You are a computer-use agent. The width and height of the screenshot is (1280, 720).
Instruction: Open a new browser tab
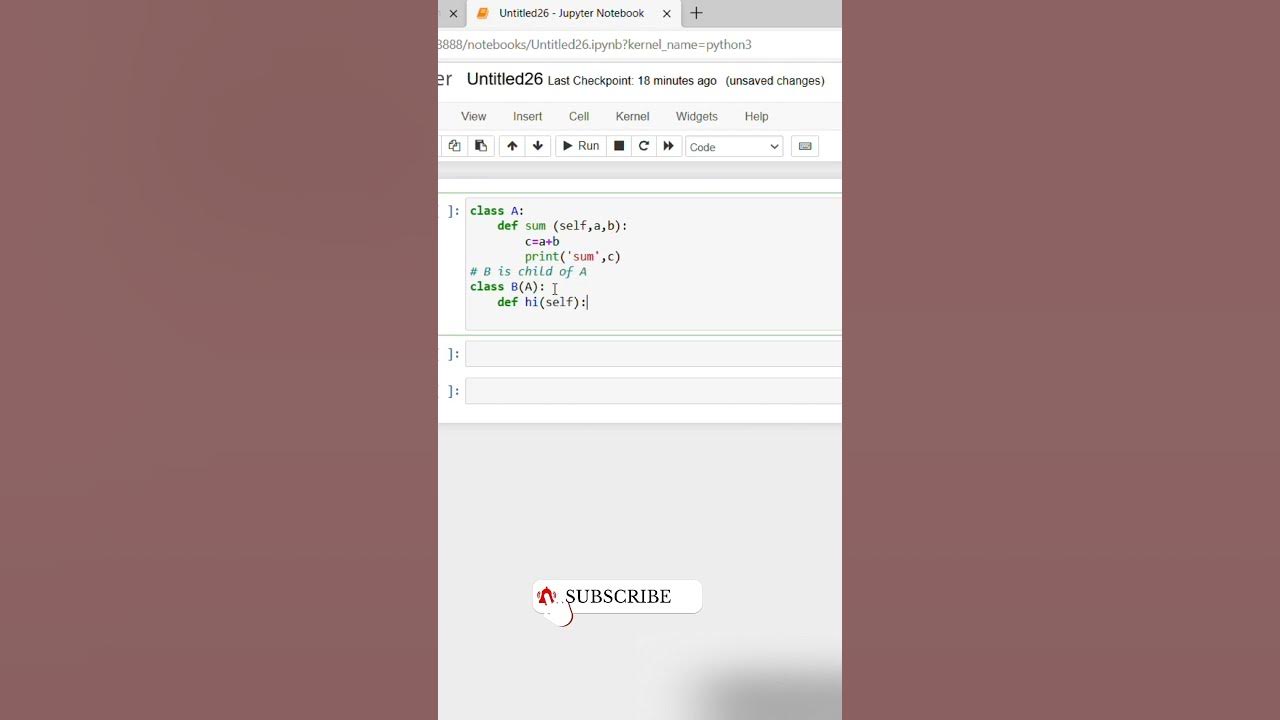click(696, 13)
